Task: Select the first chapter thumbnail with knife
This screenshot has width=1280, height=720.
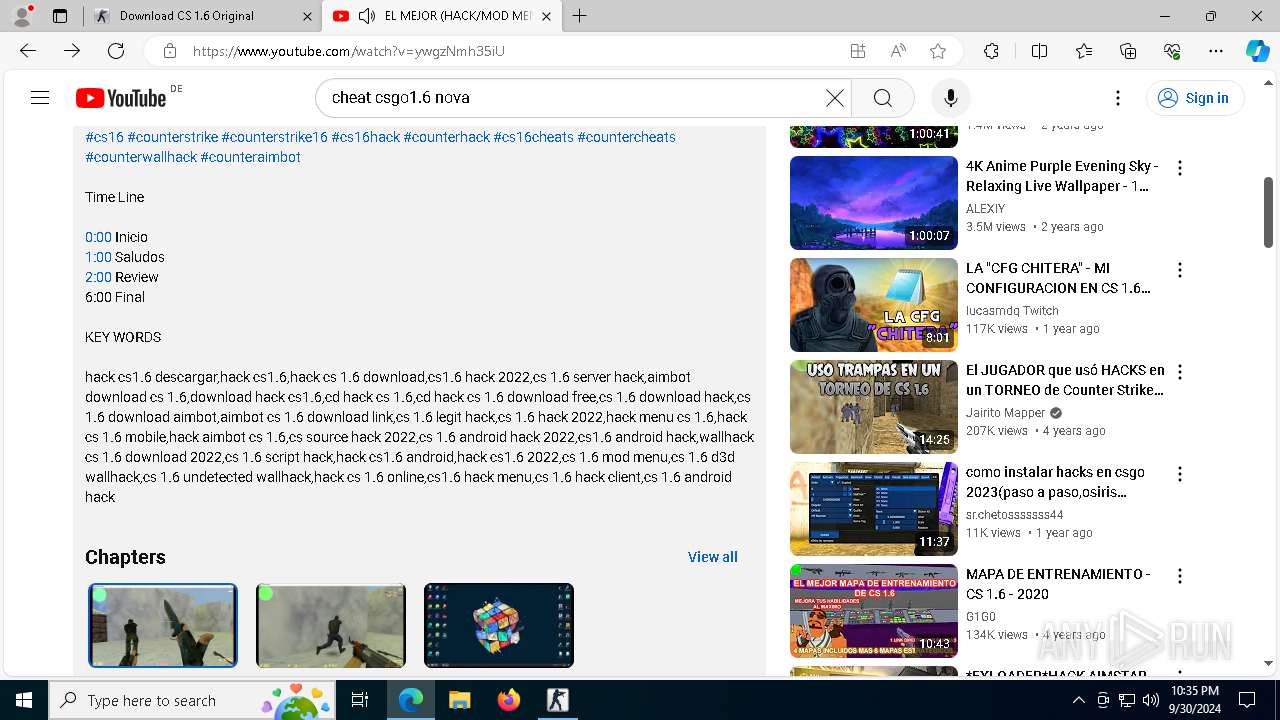Action: pyautogui.click(x=163, y=625)
